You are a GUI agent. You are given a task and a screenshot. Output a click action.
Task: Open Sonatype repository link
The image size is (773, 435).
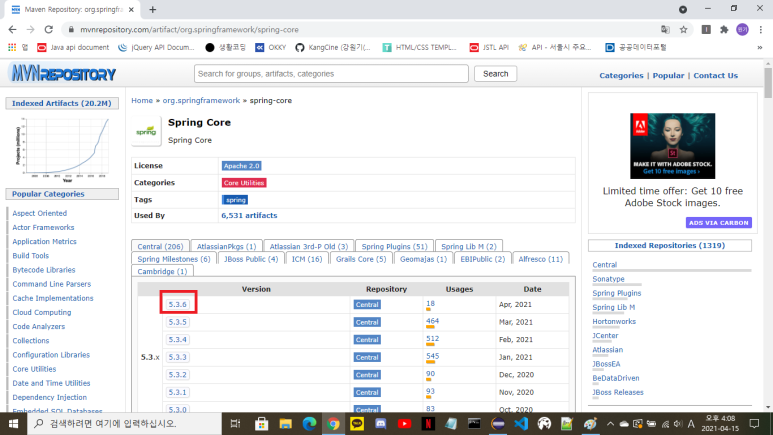[608, 279]
